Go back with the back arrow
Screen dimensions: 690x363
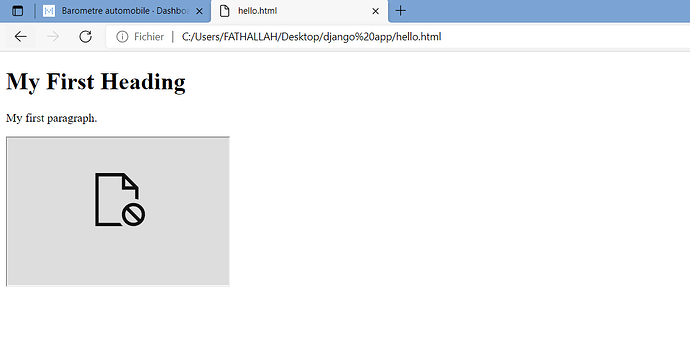[x=21, y=37]
